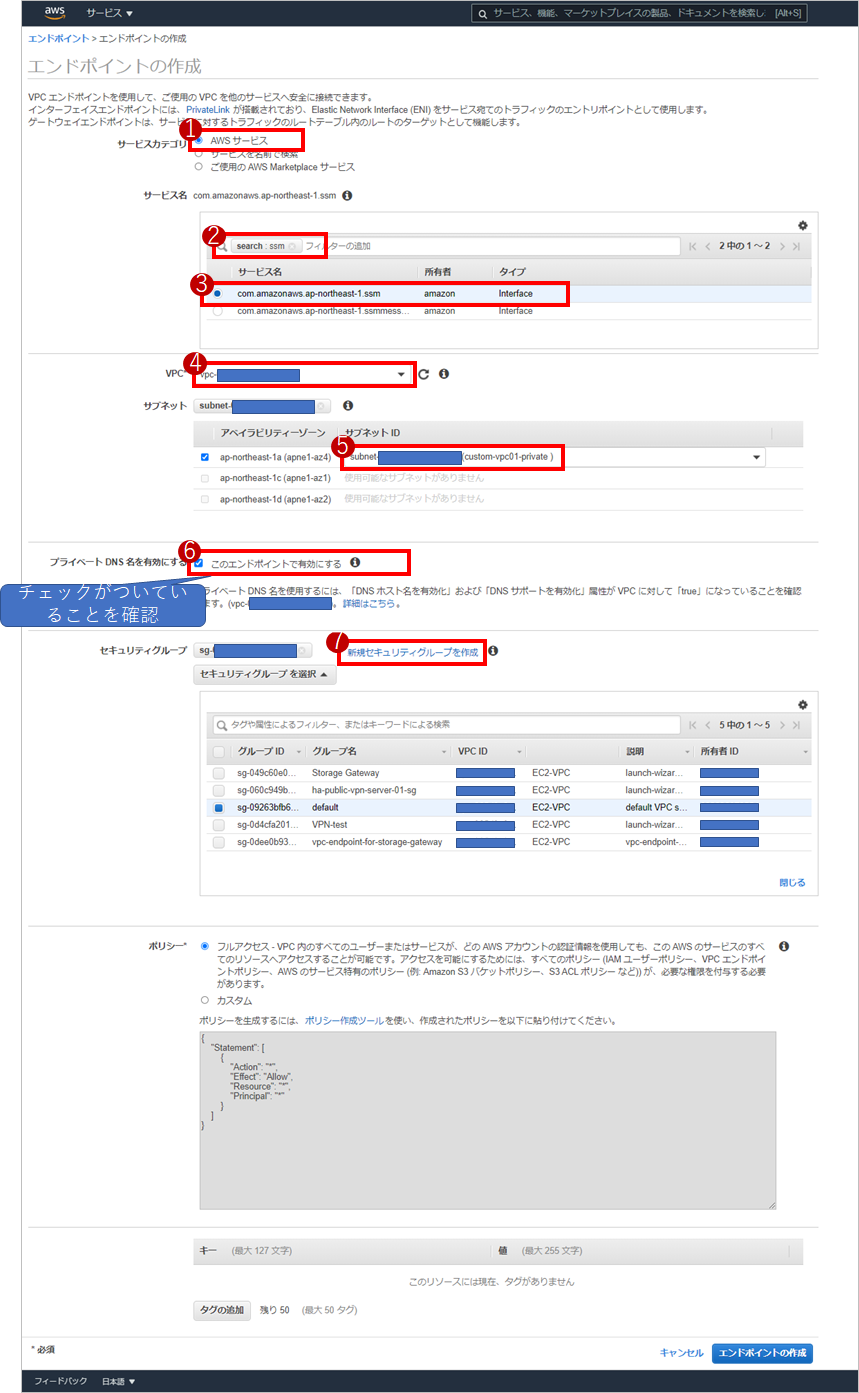
Task: Toggle the select-all security groups checkbox
Action: pos(218,751)
